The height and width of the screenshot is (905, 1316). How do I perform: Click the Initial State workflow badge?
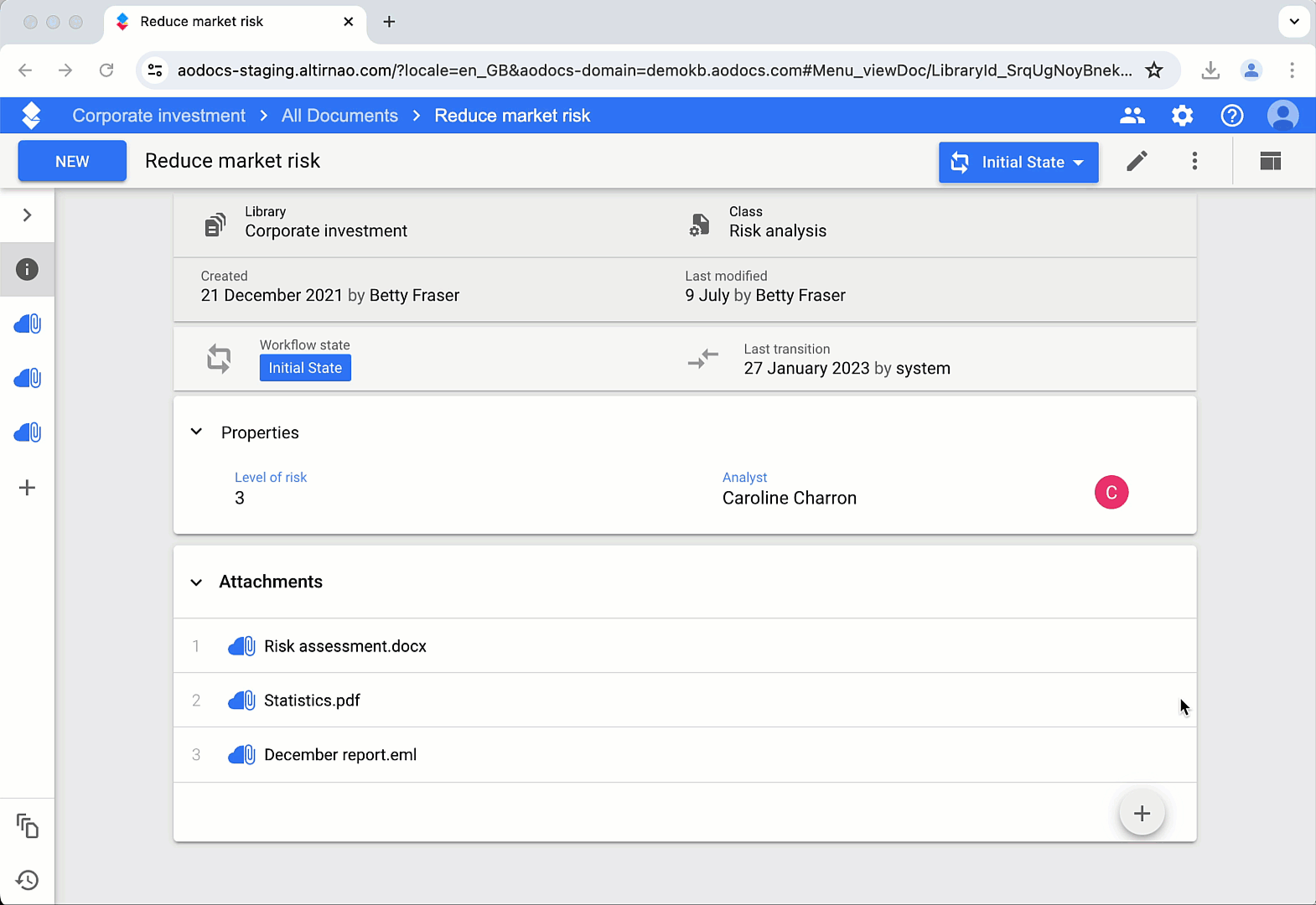pos(305,368)
